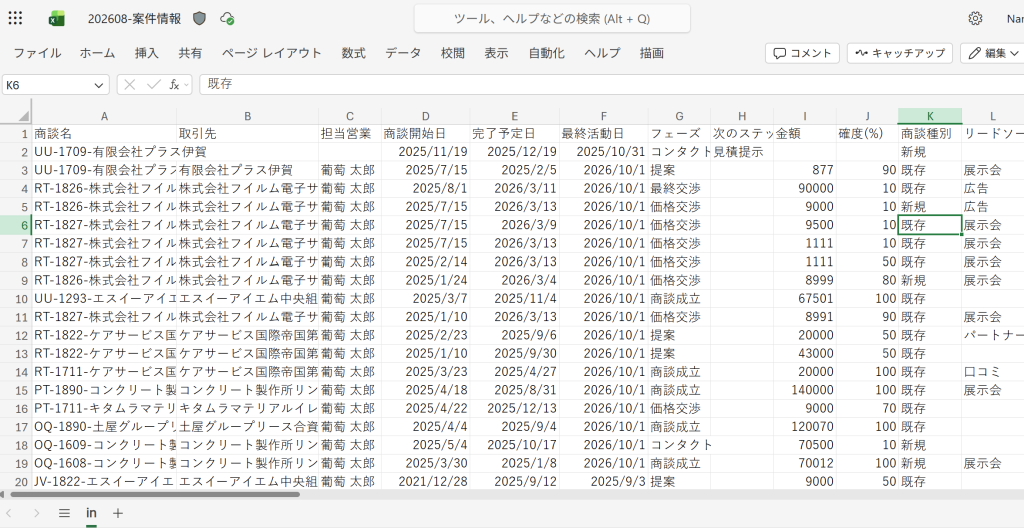
Task: Select the 'in' sheet tab
Action: [91, 513]
